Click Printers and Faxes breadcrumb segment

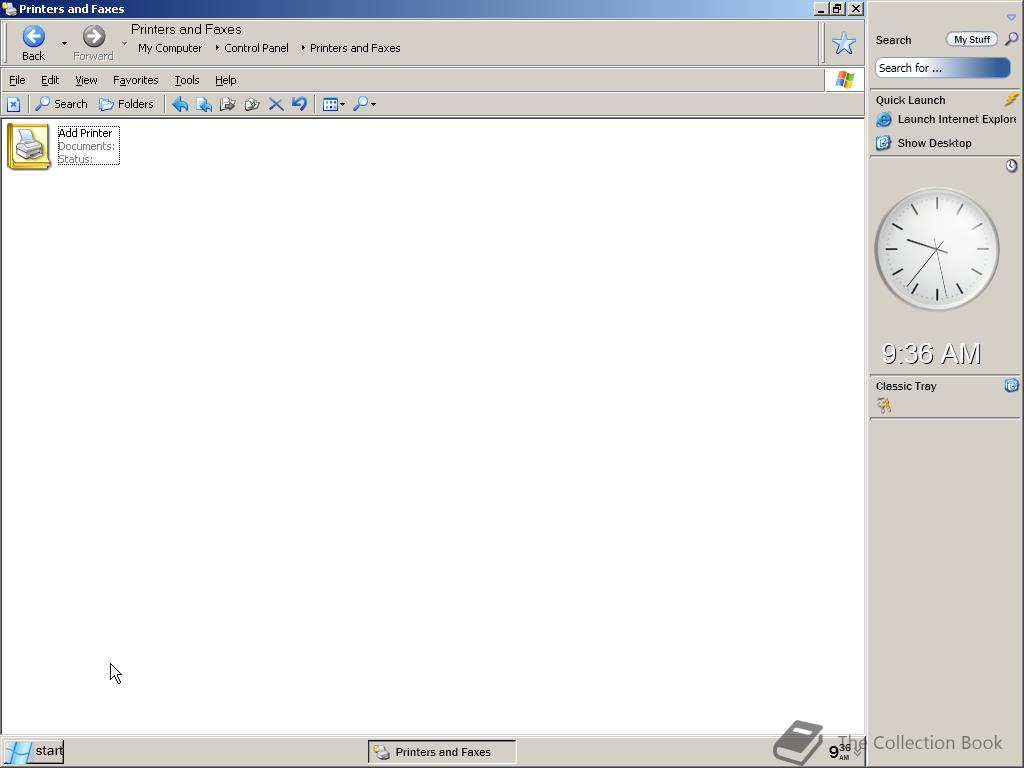(x=355, y=48)
